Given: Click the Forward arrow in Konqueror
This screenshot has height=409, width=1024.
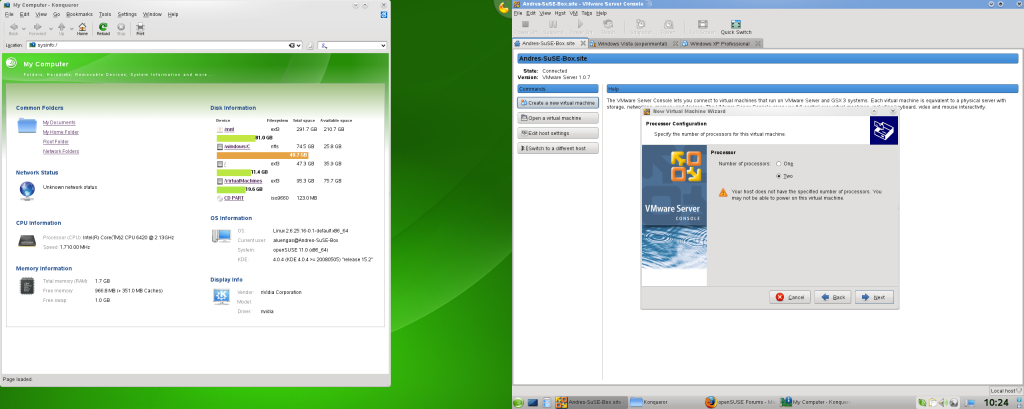Looking at the screenshot, I should [37, 29].
